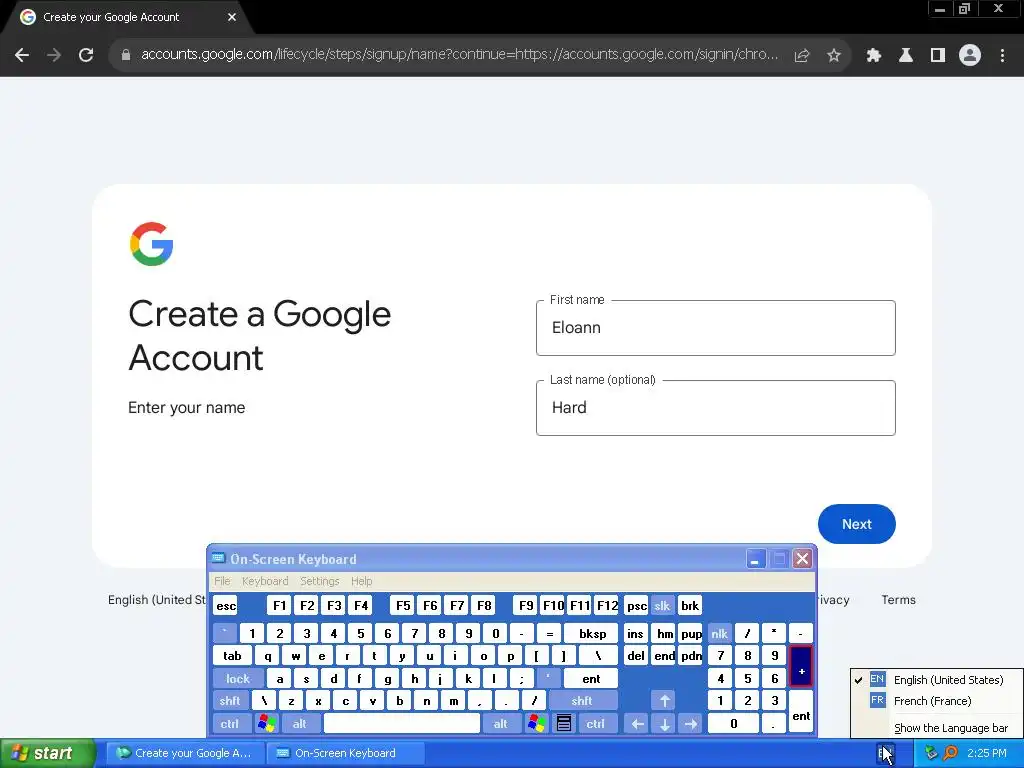Click the blue Next button
Screen dimensions: 1024x768
[x=856, y=524]
